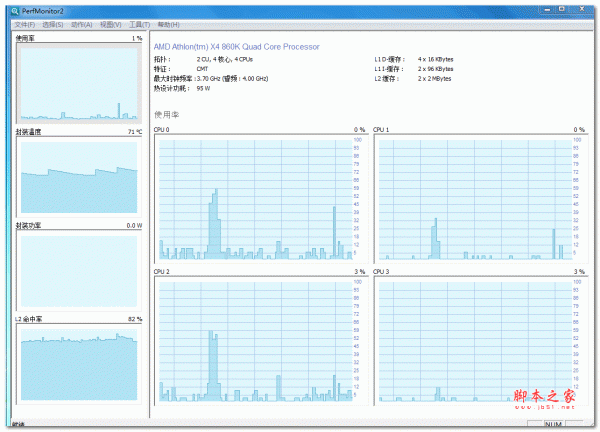
Task: Click the CPU 2 usage chart
Action: (x=261, y=341)
